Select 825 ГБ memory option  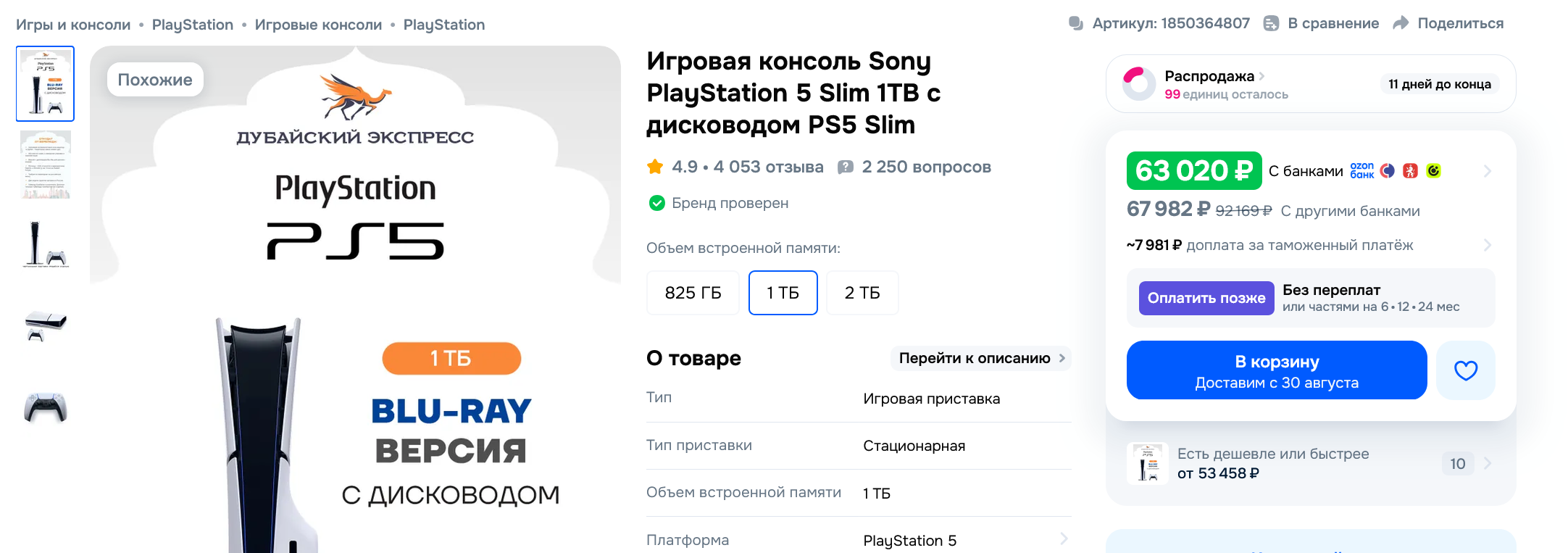point(693,293)
